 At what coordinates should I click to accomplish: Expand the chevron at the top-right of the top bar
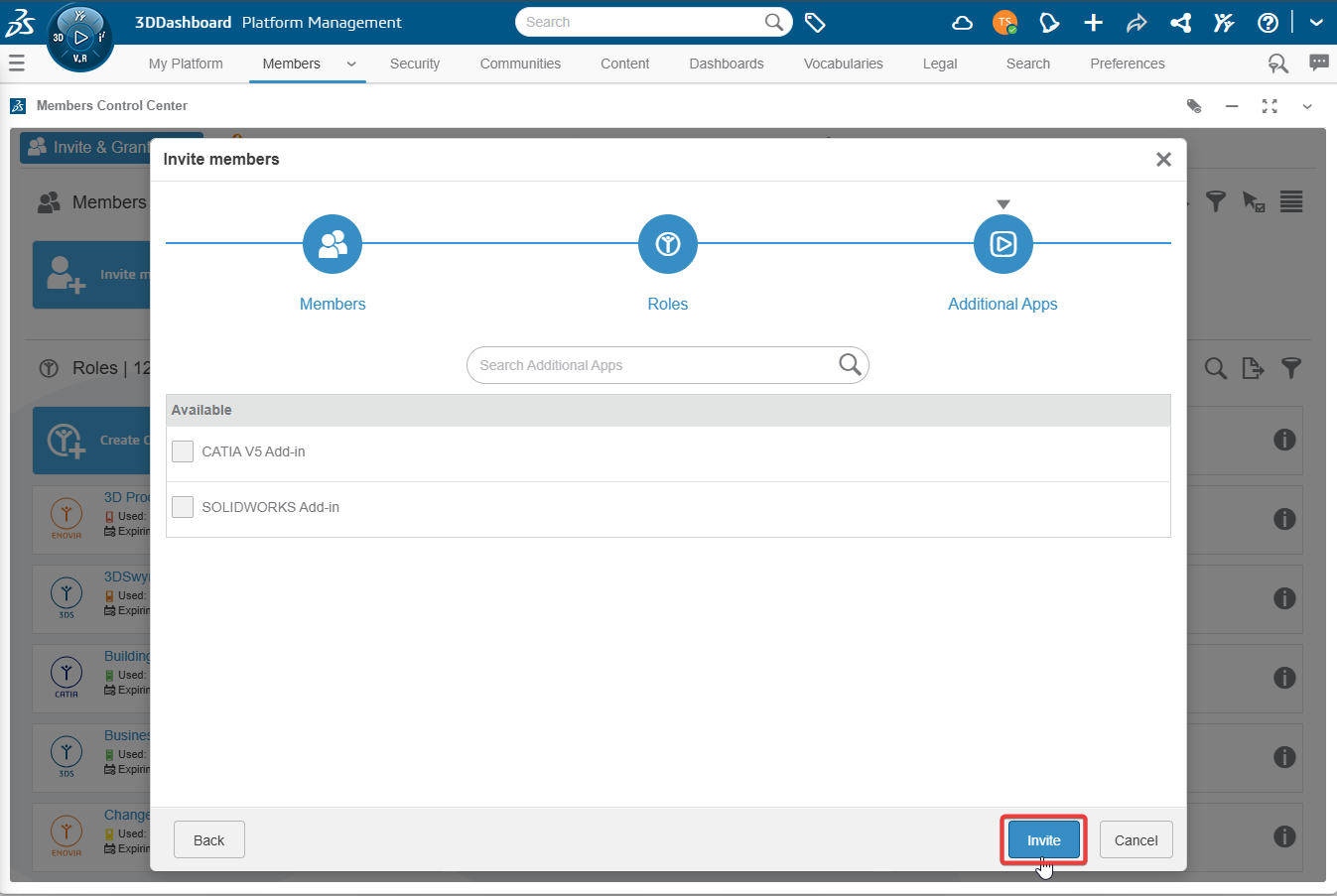pyautogui.click(x=1316, y=23)
